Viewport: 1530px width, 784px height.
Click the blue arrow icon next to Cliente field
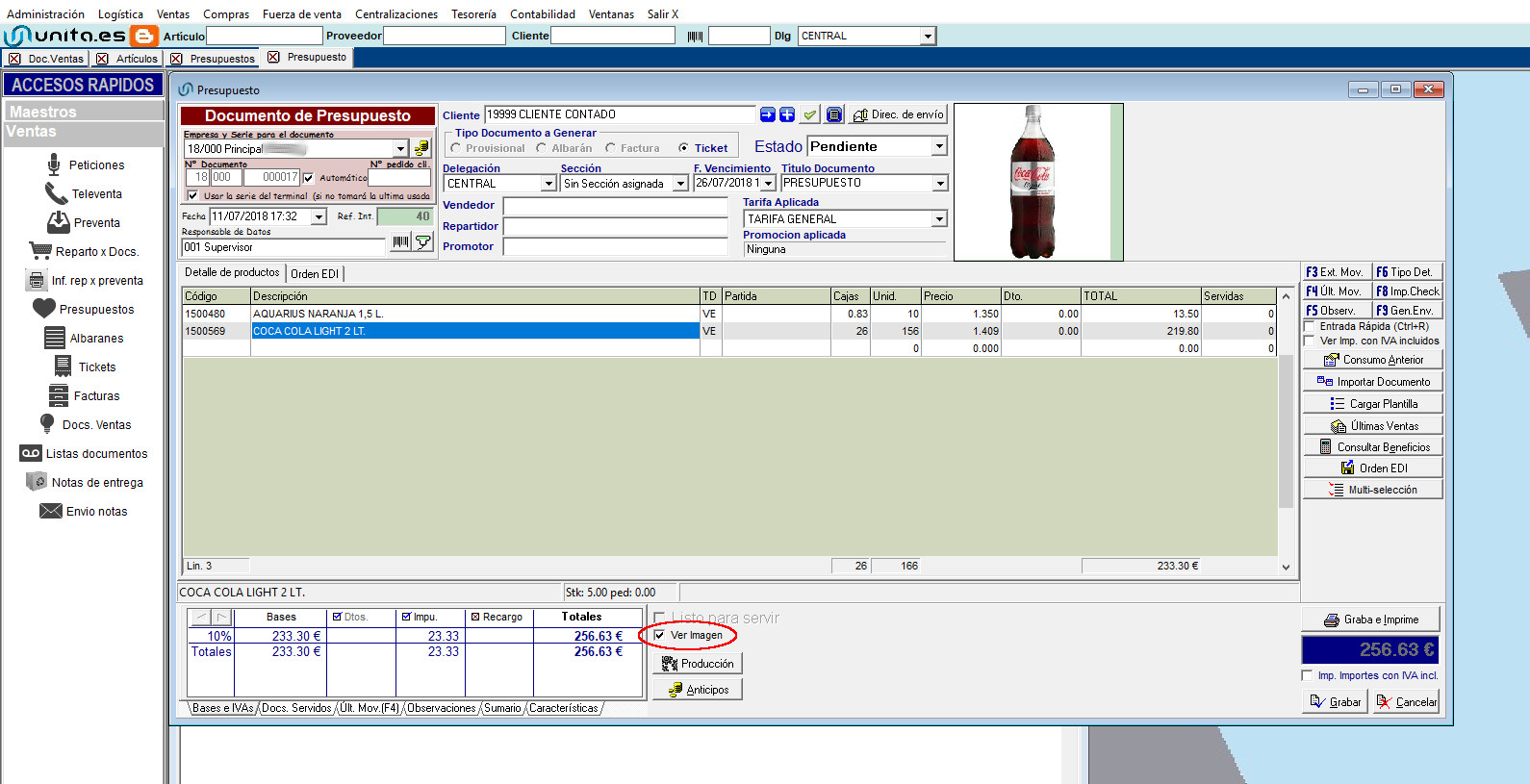[768, 114]
